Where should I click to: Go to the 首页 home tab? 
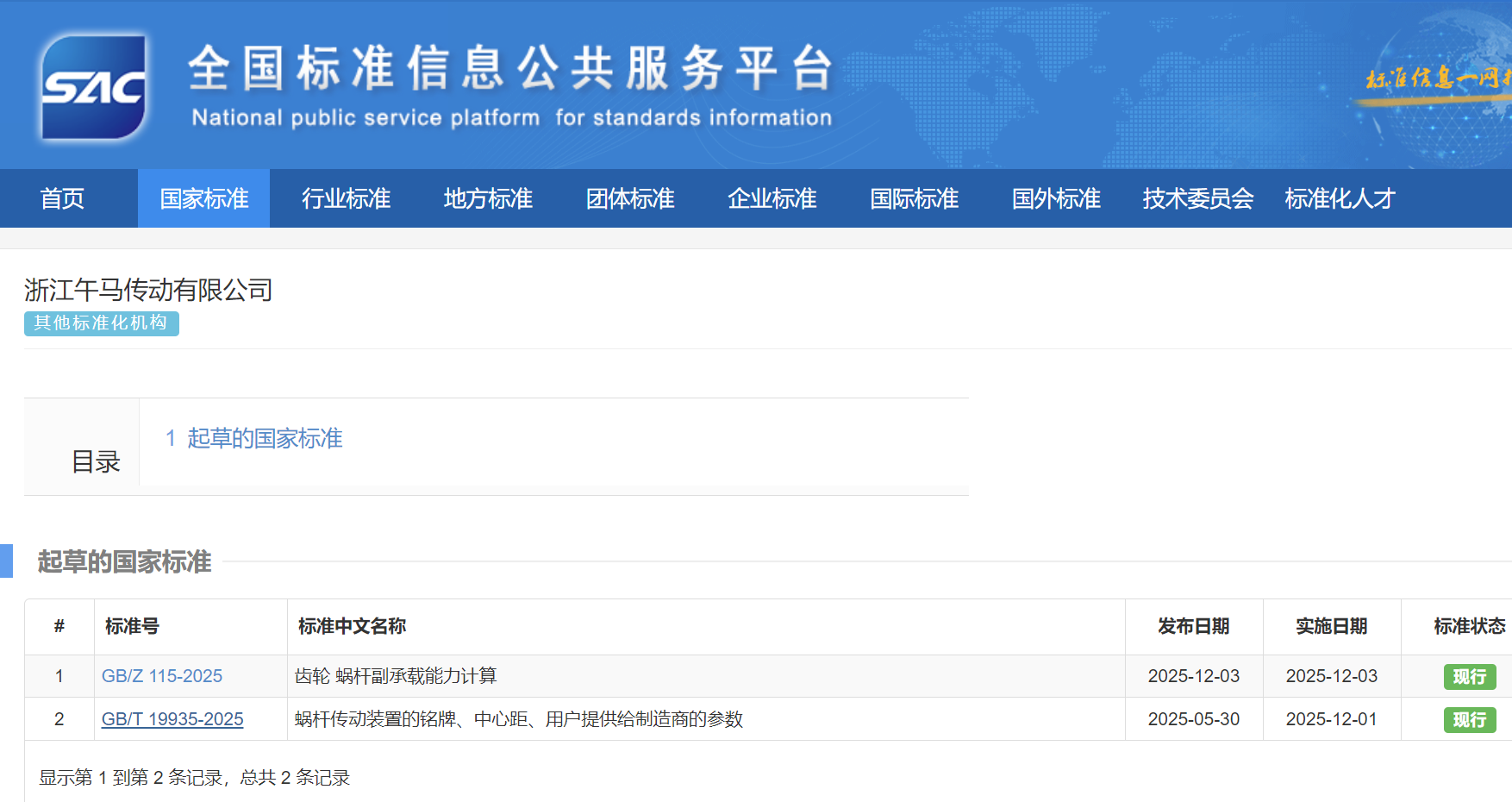[x=62, y=199]
